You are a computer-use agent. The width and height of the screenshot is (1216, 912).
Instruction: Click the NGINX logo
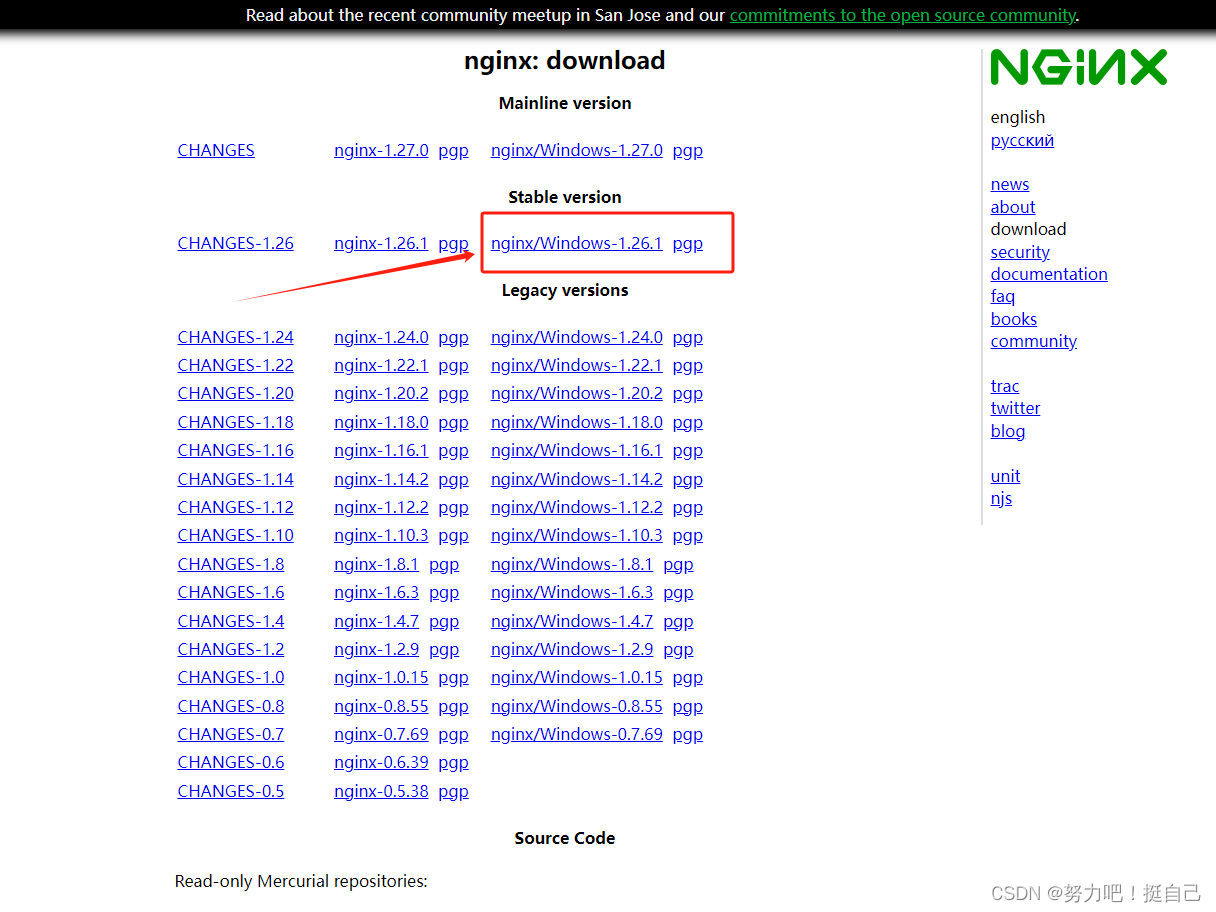point(1079,68)
